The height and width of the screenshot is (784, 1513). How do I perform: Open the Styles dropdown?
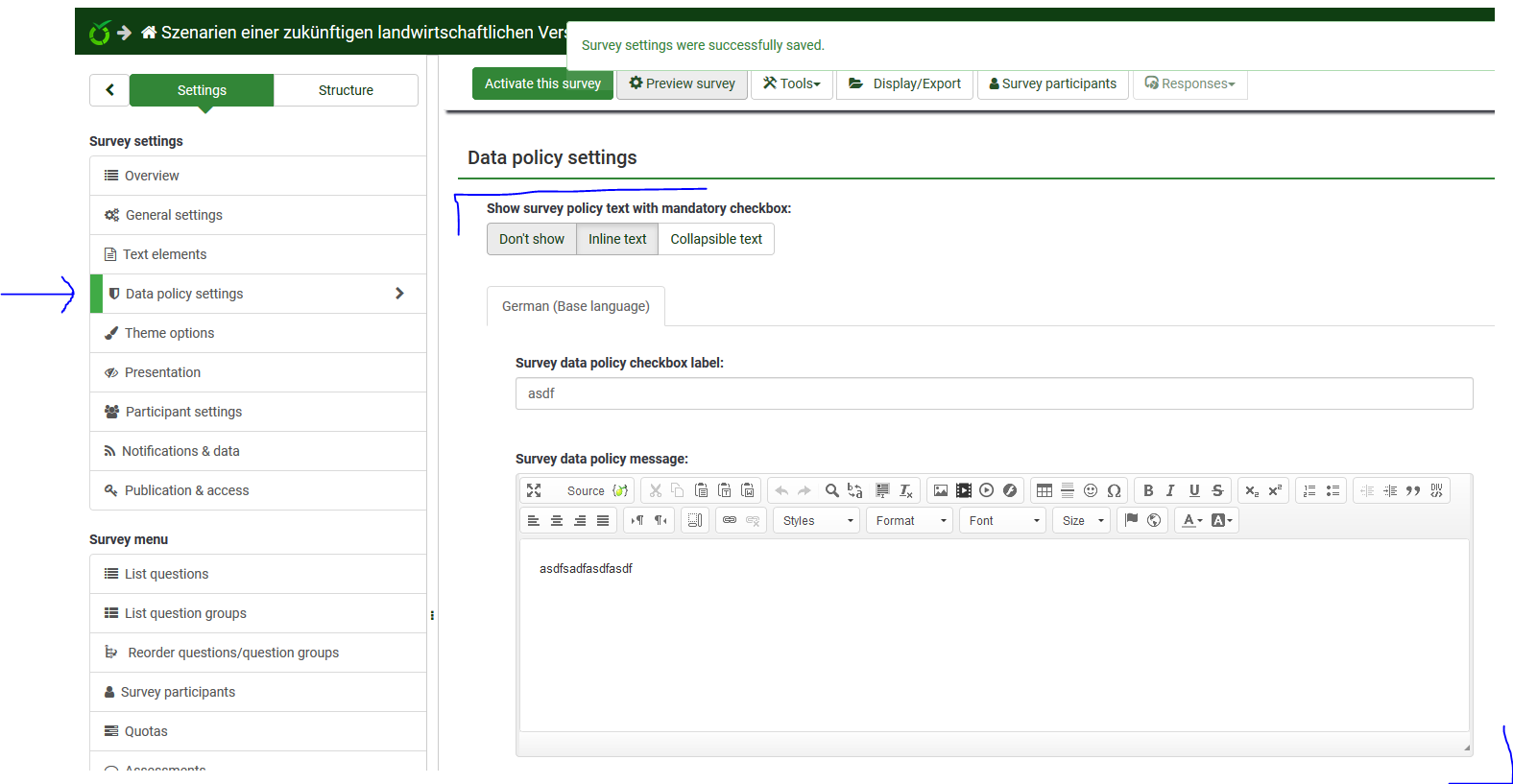point(817,520)
